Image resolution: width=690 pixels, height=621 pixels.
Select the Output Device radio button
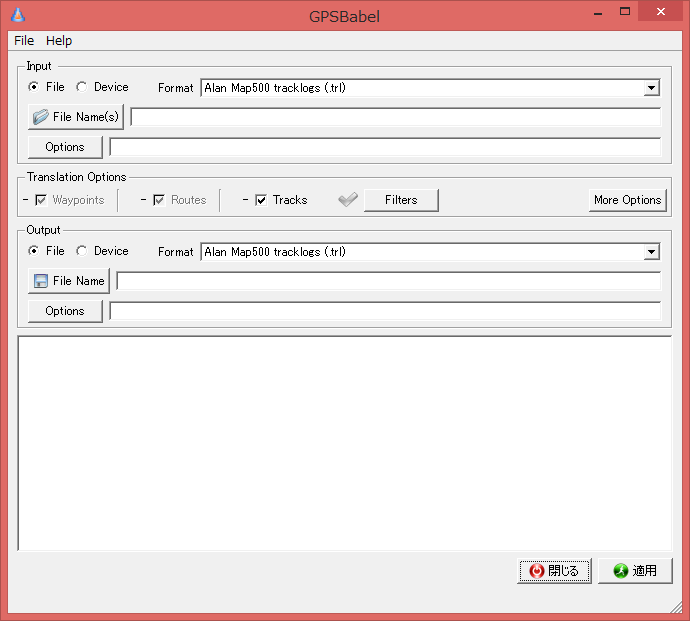click(81, 251)
